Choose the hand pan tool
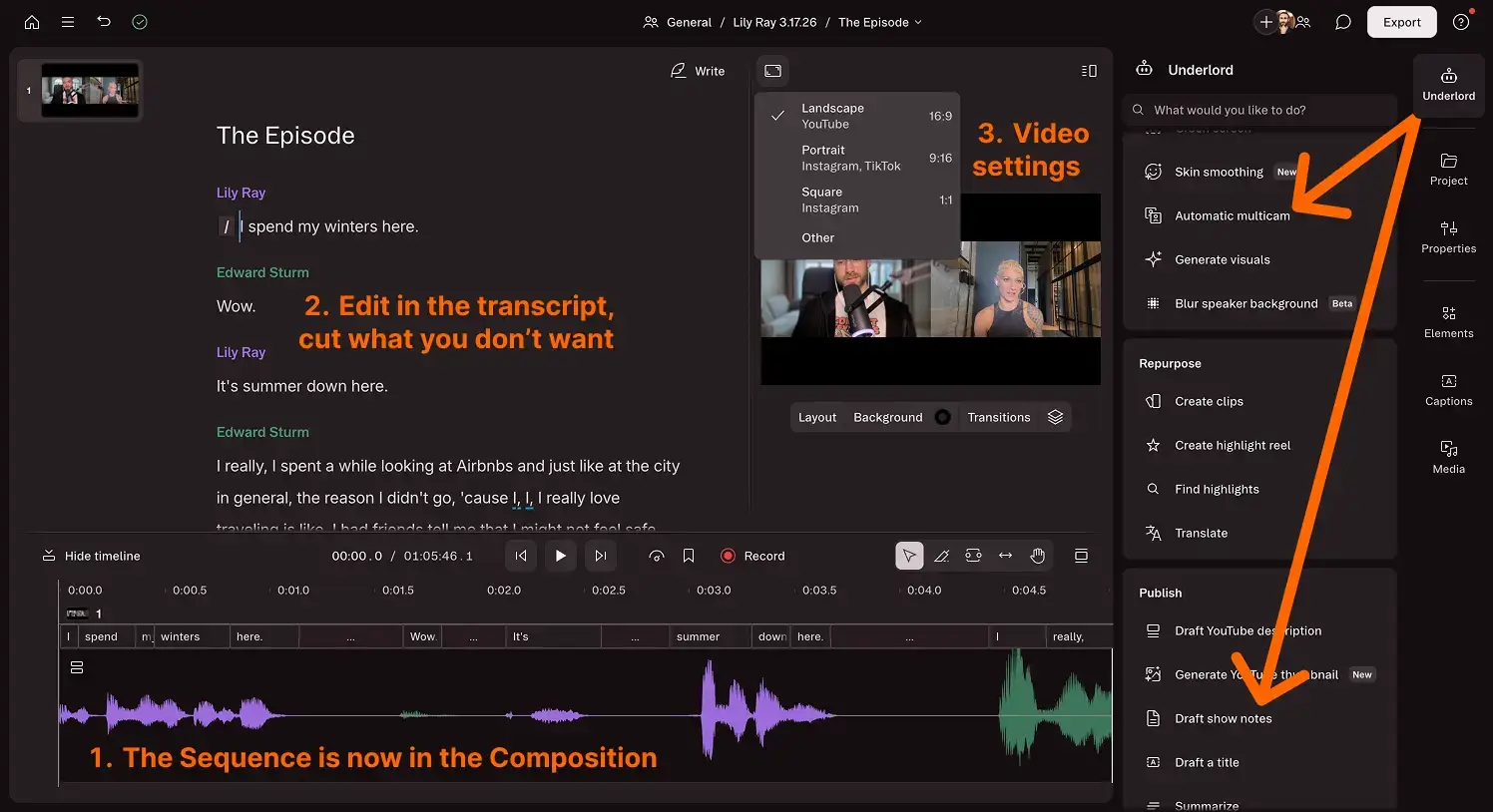Image resolution: width=1493 pixels, height=812 pixels. point(1038,556)
